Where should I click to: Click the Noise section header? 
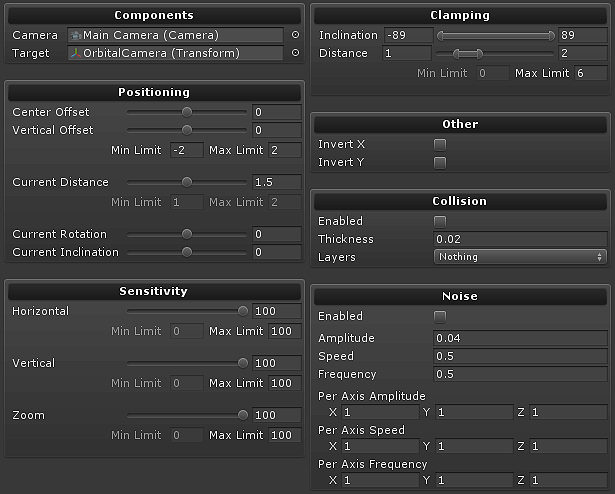click(x=460, y=296)
